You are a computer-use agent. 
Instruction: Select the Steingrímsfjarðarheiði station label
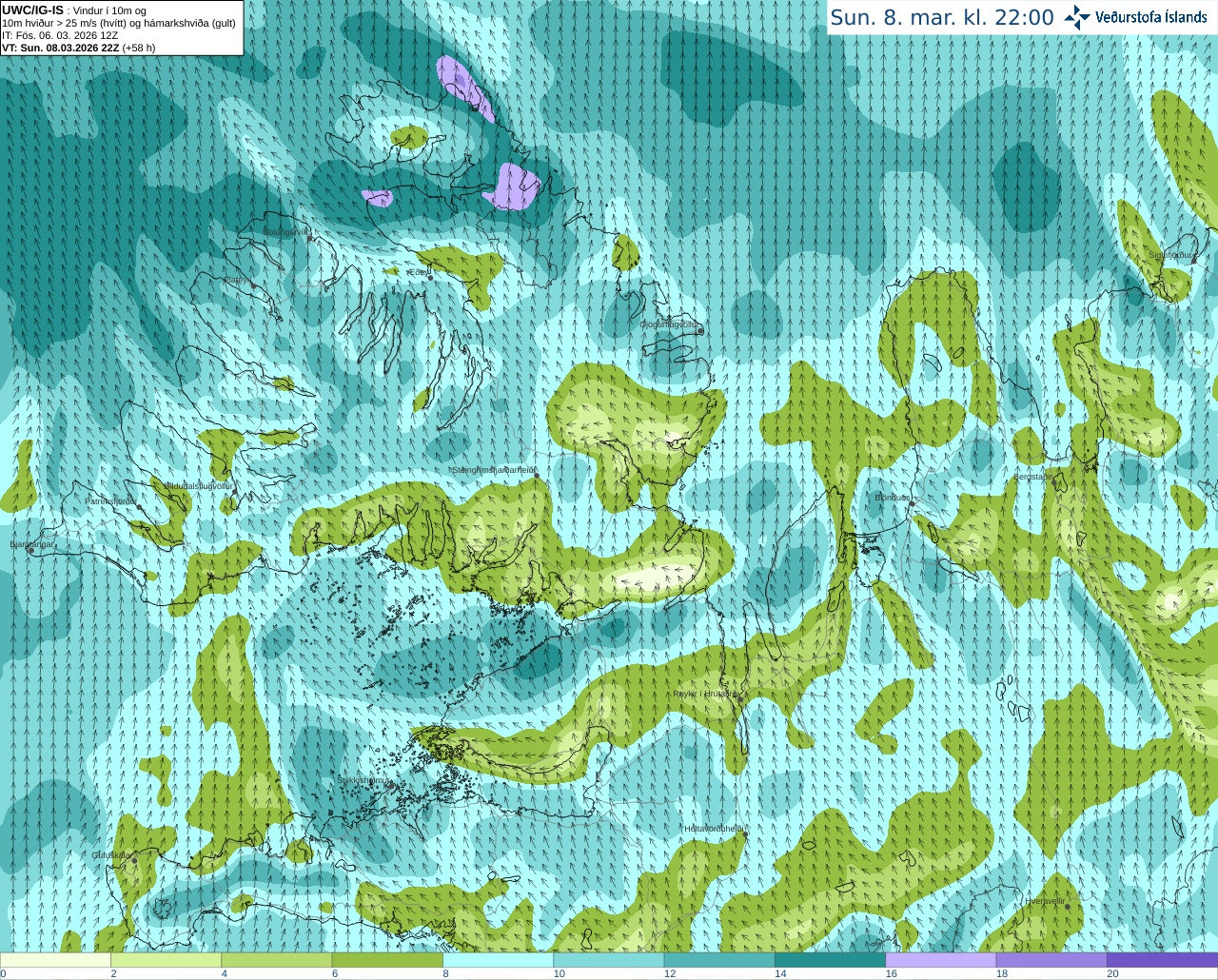click(493, 470)
